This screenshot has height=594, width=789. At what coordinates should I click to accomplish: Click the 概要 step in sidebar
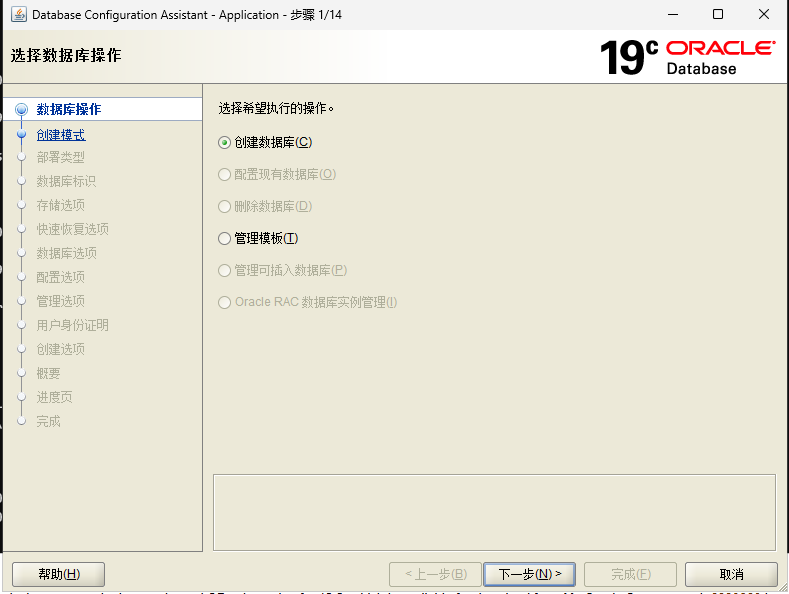click(48, 373)
